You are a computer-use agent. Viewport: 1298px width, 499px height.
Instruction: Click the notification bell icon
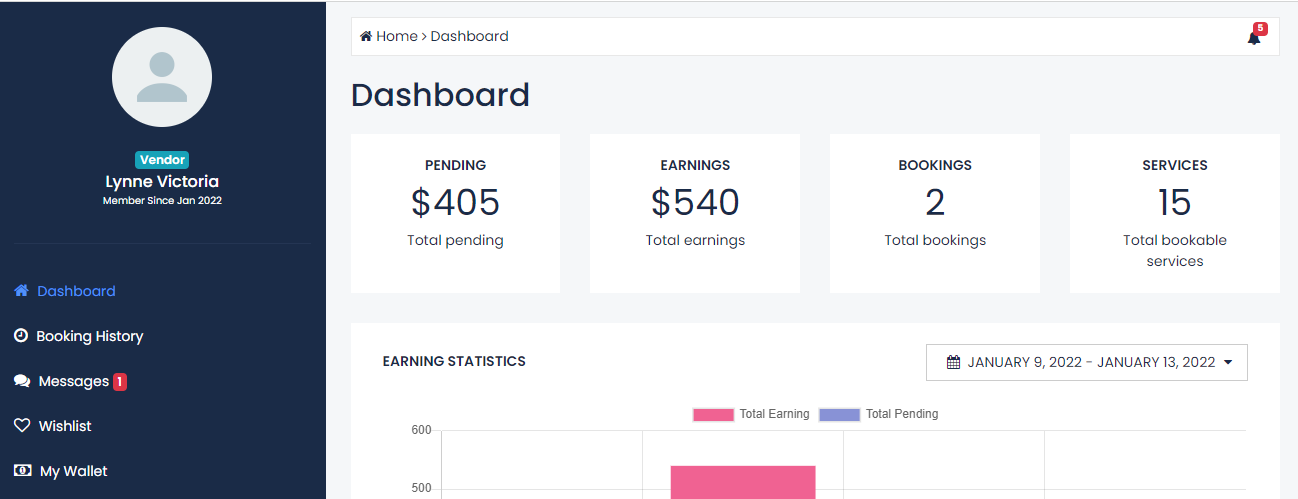(1253, 38)
